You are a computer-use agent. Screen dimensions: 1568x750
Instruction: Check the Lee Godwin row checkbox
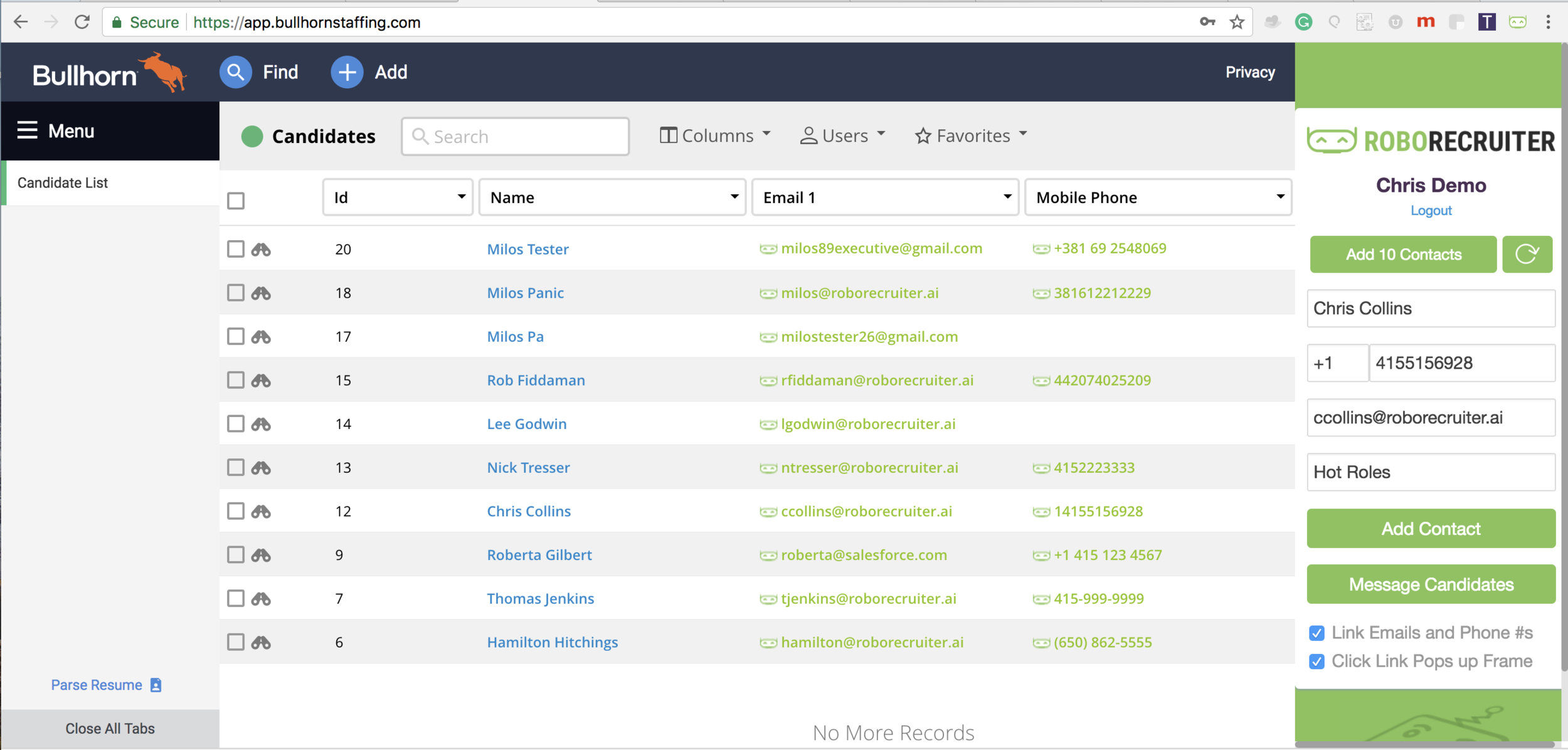point(236,423)
